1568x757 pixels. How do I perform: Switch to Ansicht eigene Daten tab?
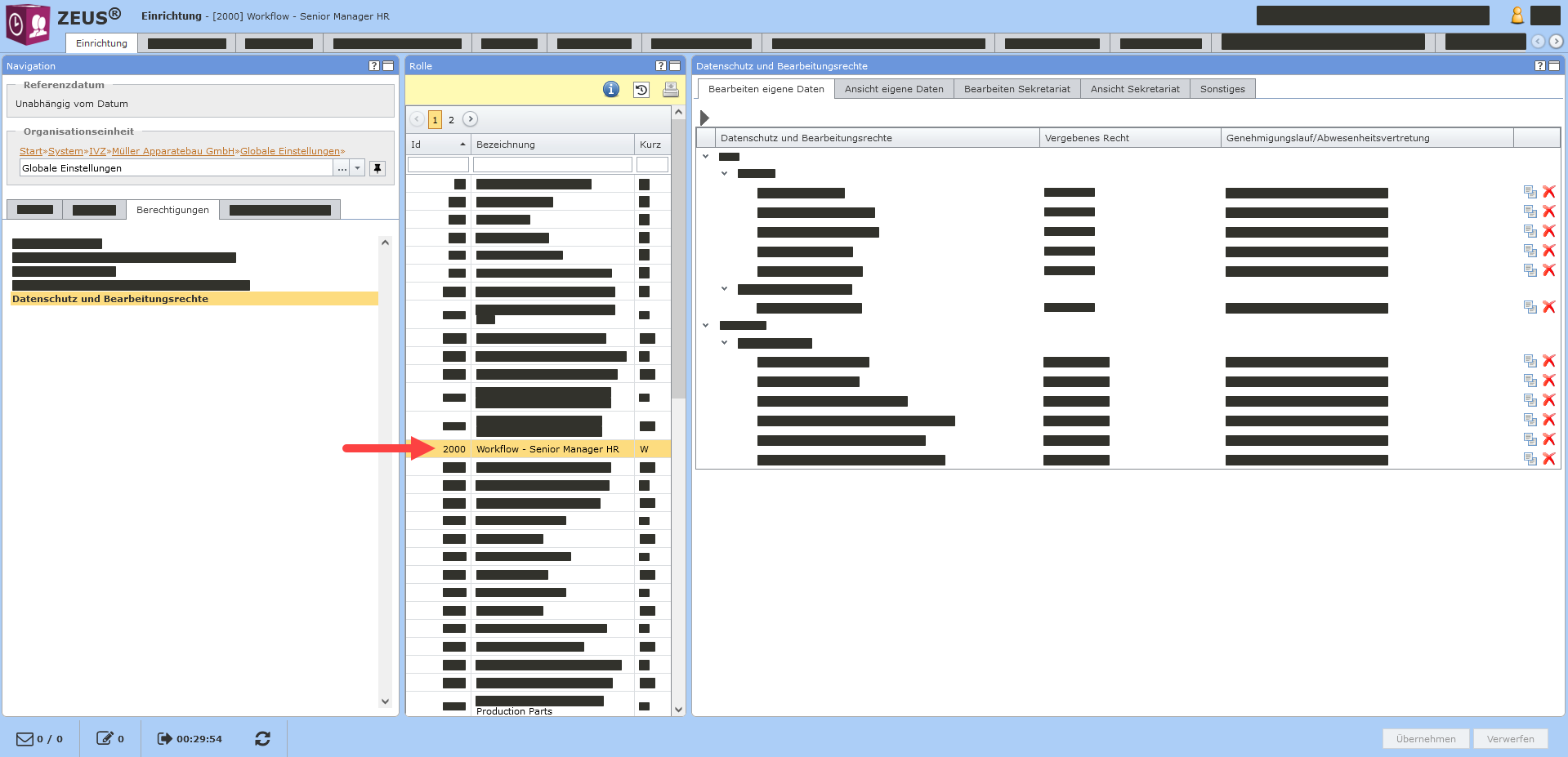893,89
